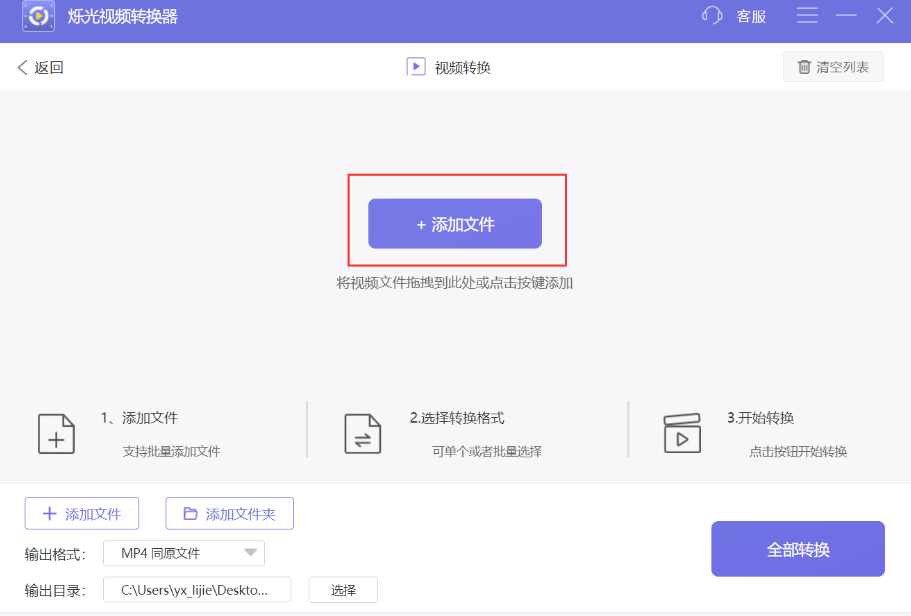Click the 添加文件夹 folder button

230,513
